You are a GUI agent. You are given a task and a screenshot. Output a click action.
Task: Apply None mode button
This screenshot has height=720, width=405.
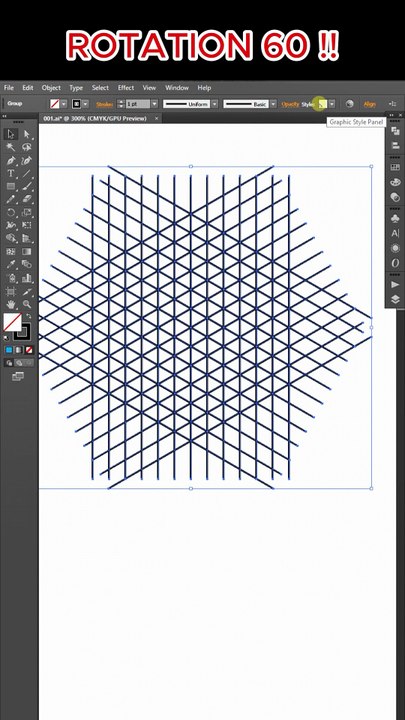(x=29, y=350)
